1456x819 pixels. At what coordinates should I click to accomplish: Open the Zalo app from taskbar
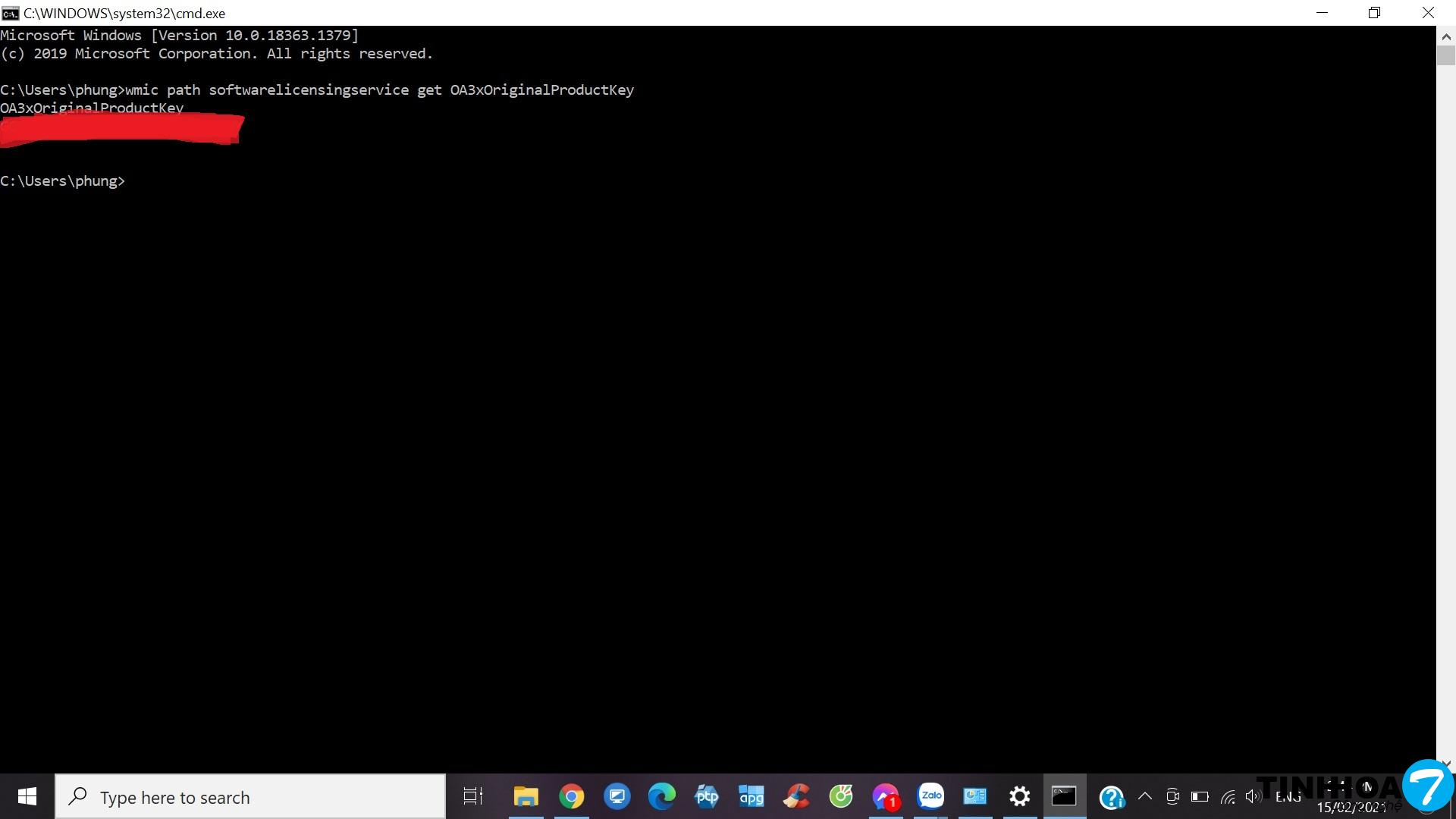coord(930,796)
